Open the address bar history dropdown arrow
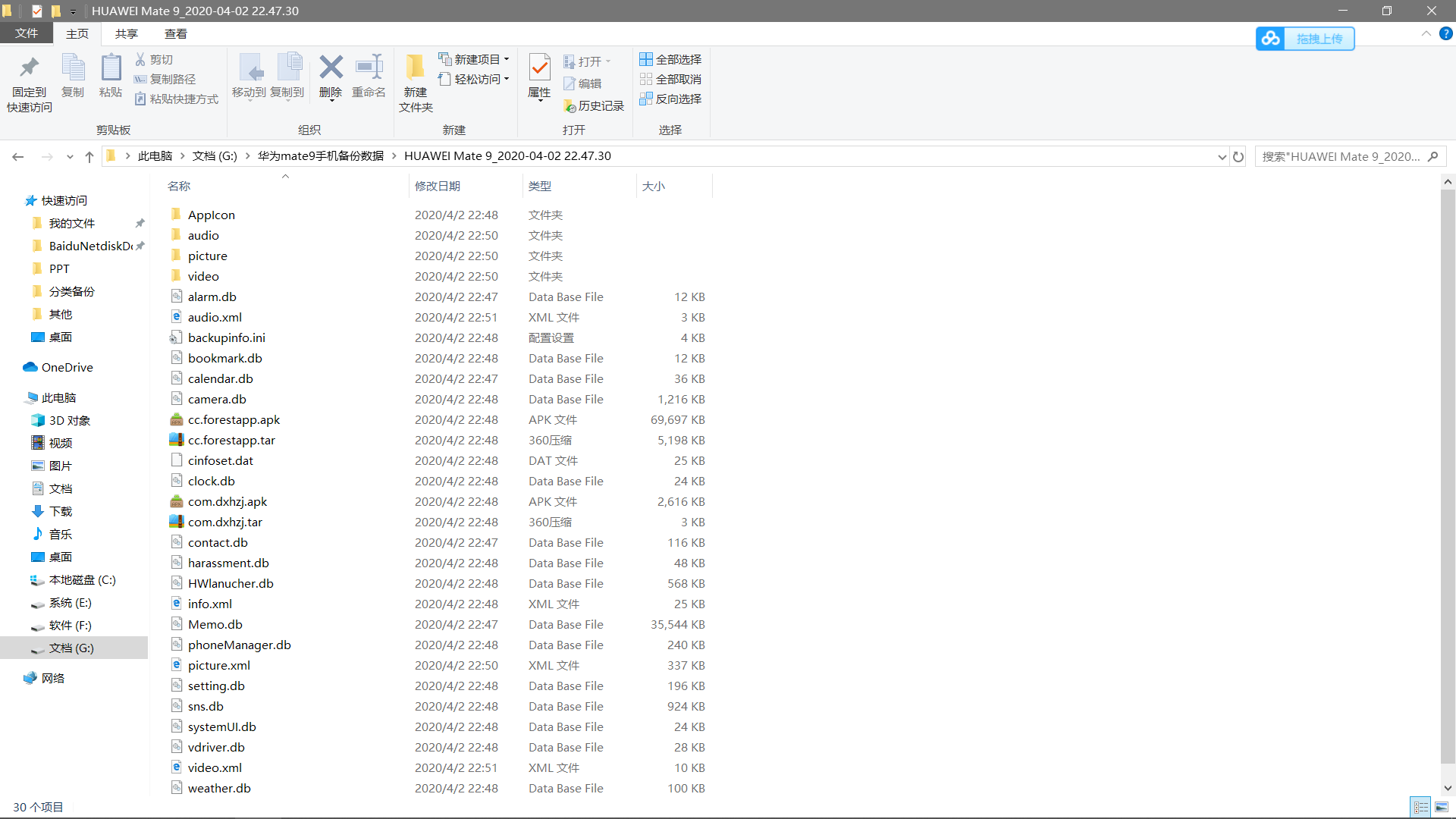Screen dimensions: 1456x819 [x=1222, y=157]
